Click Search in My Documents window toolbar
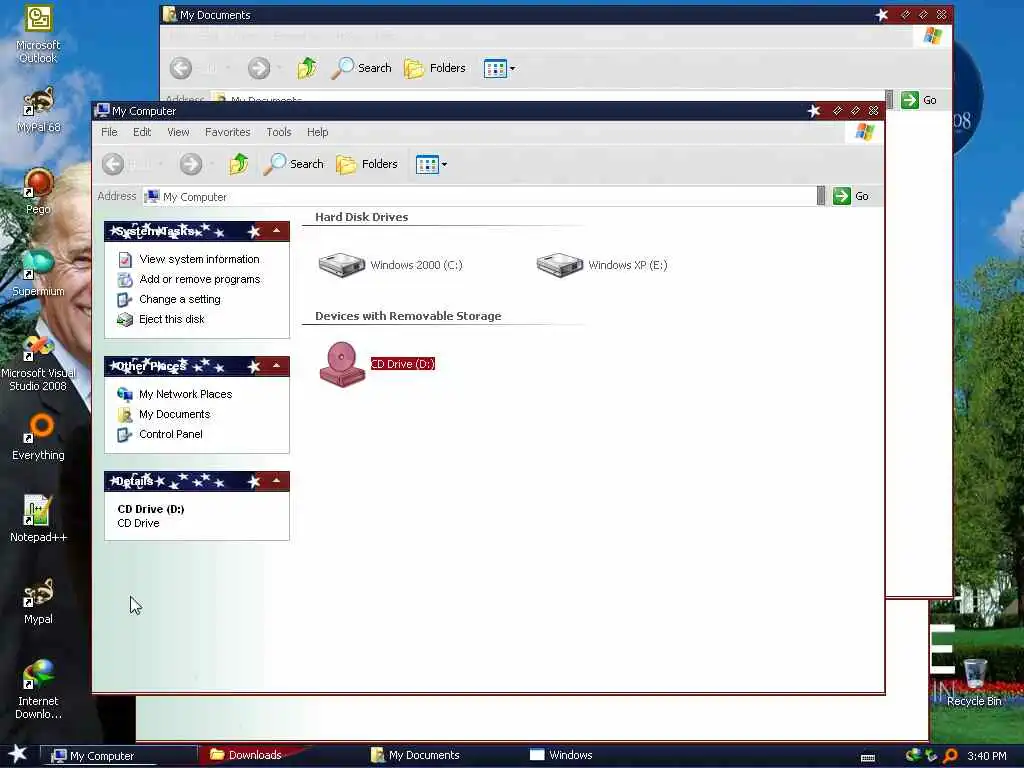This screenshot has height=768, width=1024. [361, 68]
